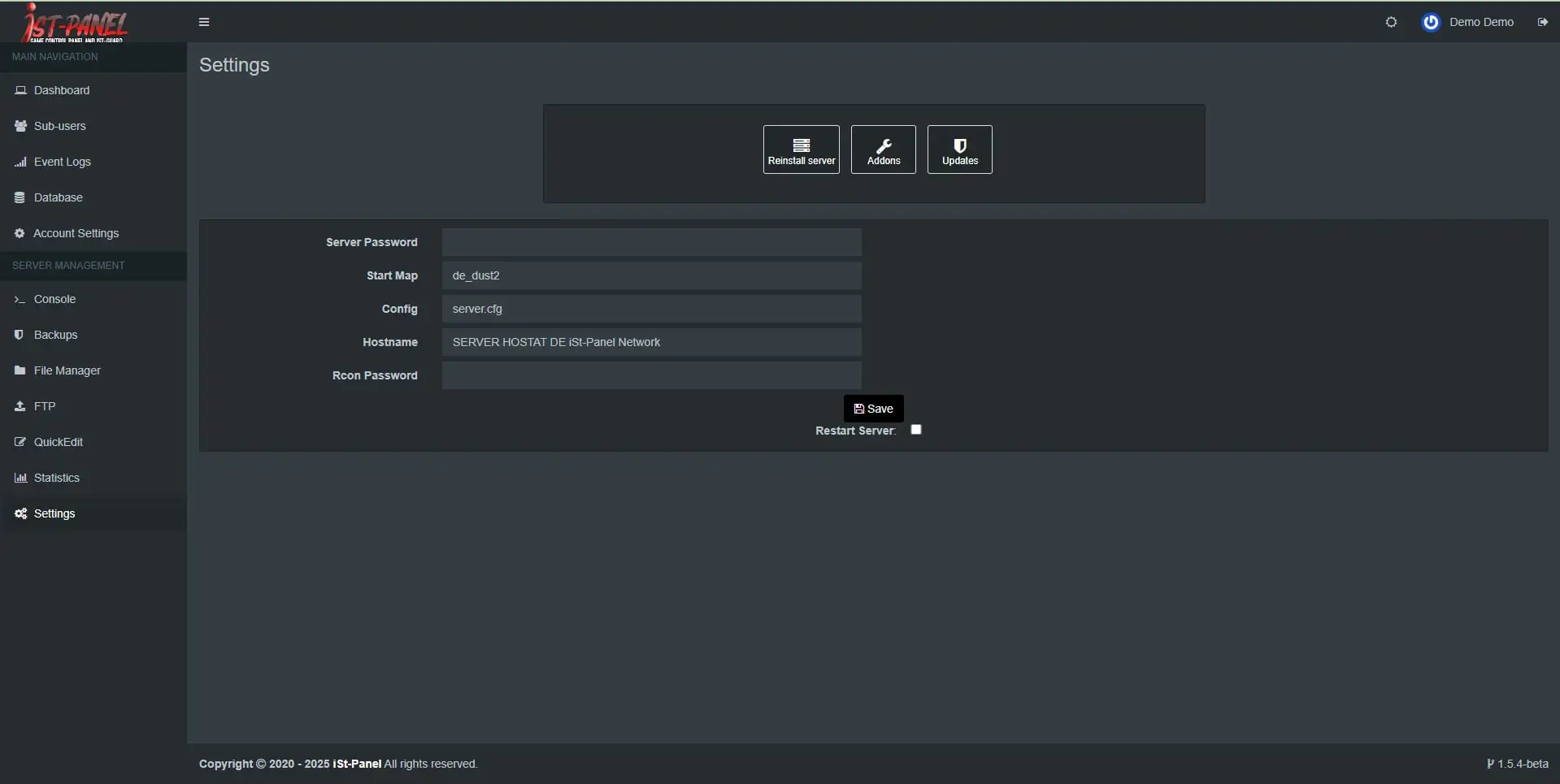Click the Event Logs signal icon
This screenshot has height=784, width=1560.
(20, 162)
